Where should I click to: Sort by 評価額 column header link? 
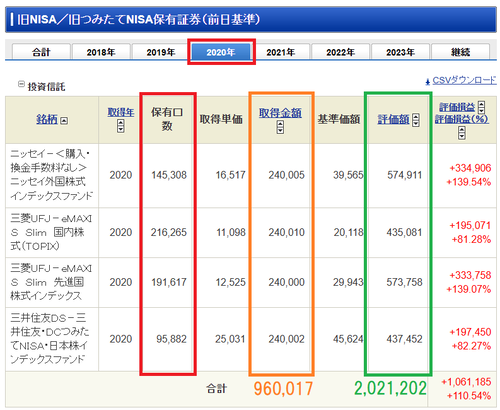pyautogui.click(x=393, y=119)
